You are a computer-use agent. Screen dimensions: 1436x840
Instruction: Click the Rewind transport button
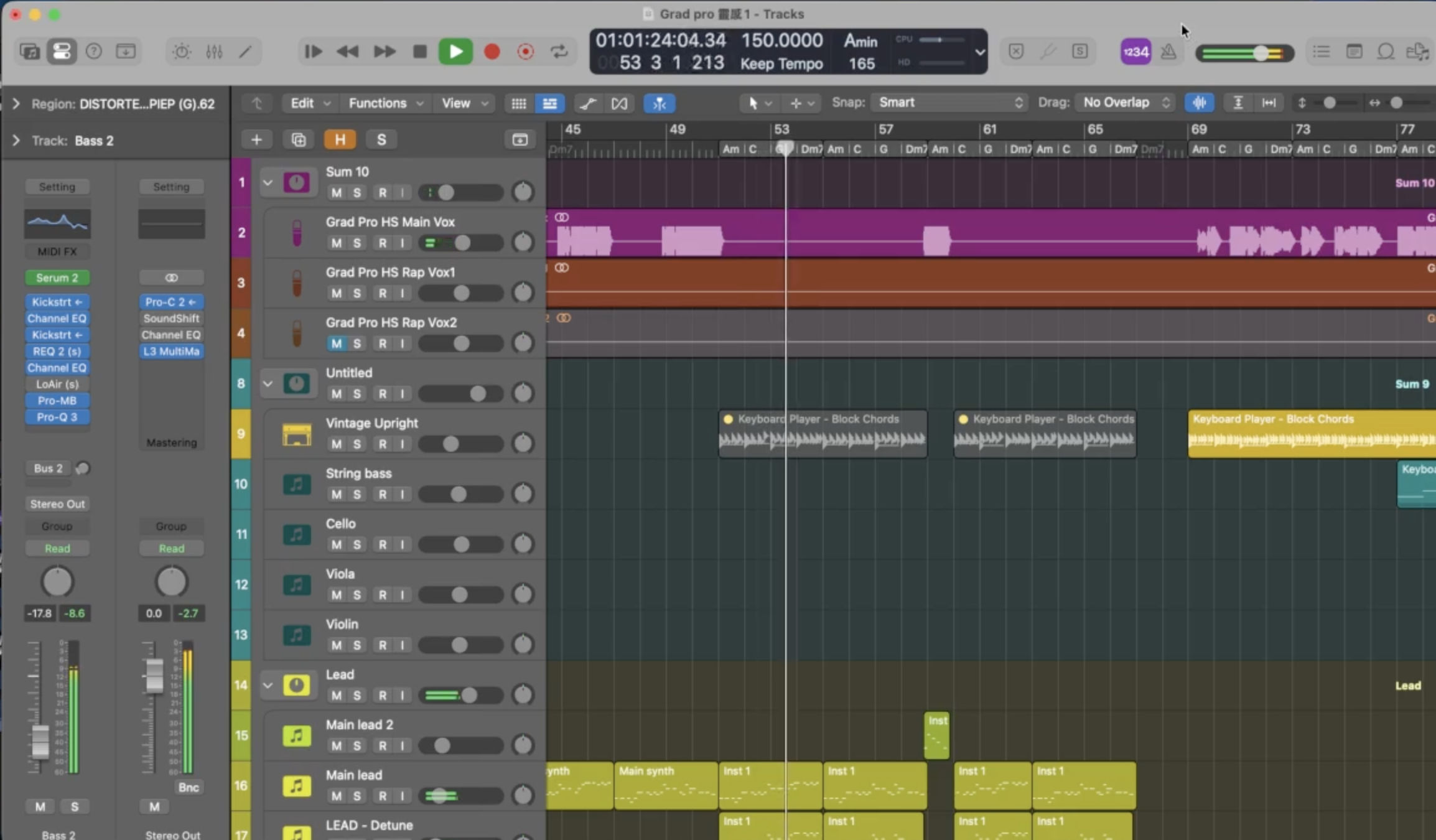pyautogui.click(x=347, y=52)
